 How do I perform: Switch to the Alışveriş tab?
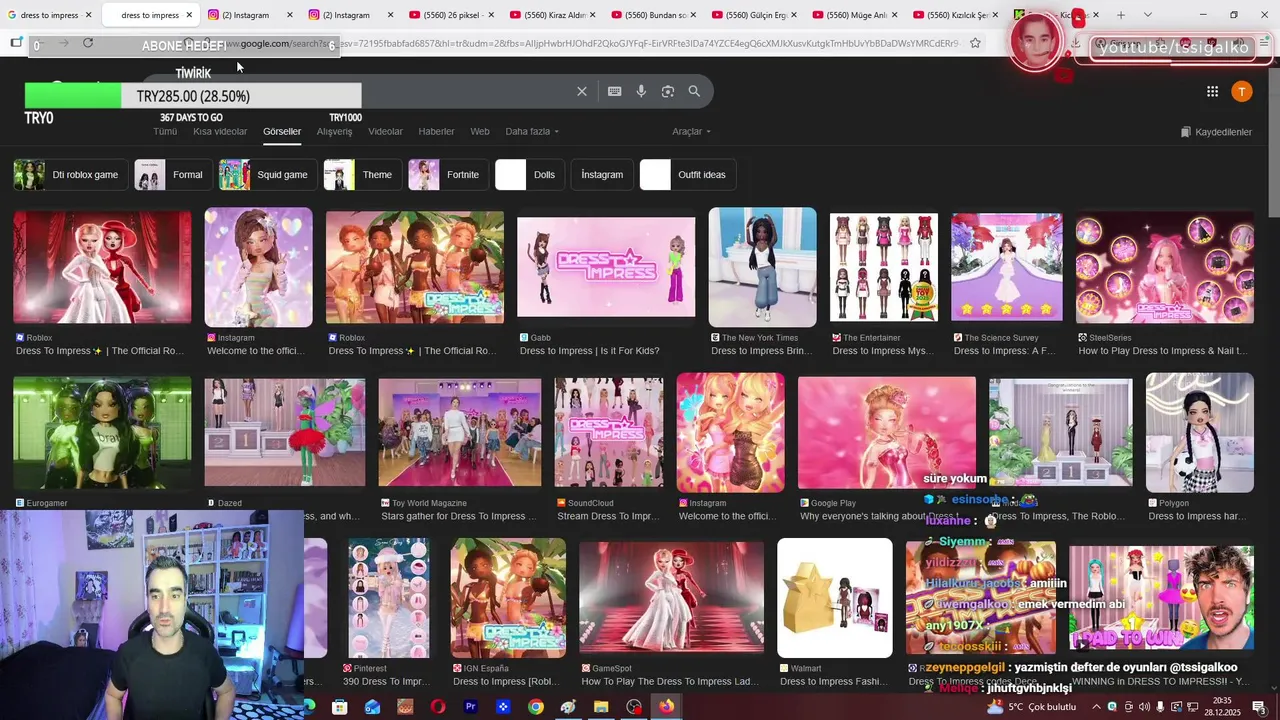click(334, 131)
